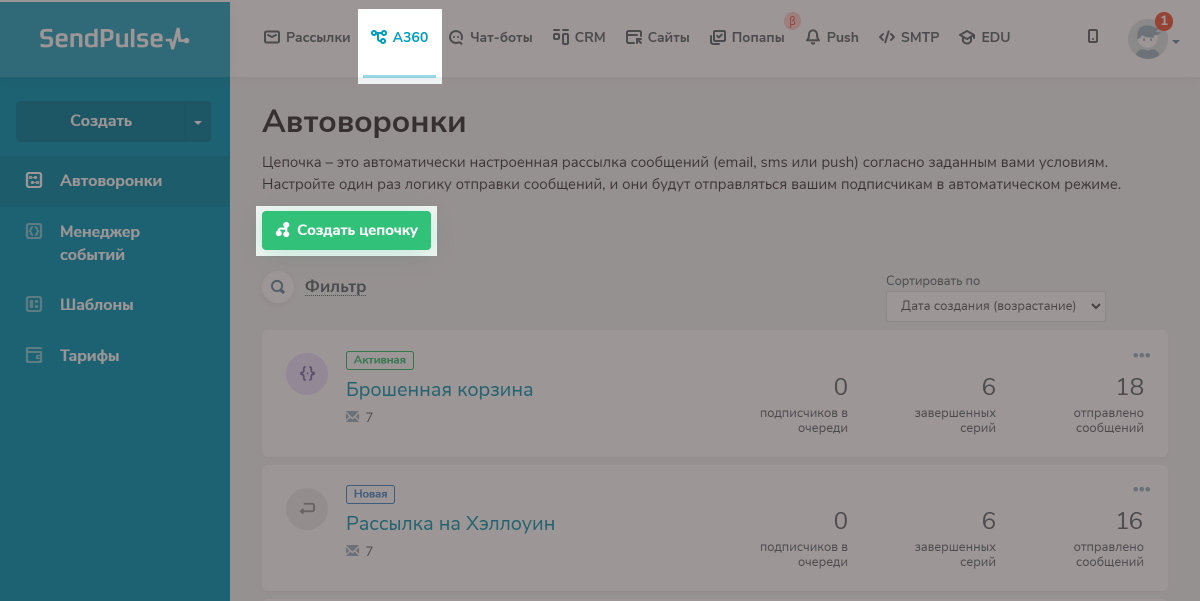This screenshot has width=1200, height=601.
Task: Click the notification count badge on avatar
Action: (x=1163, y=20)
